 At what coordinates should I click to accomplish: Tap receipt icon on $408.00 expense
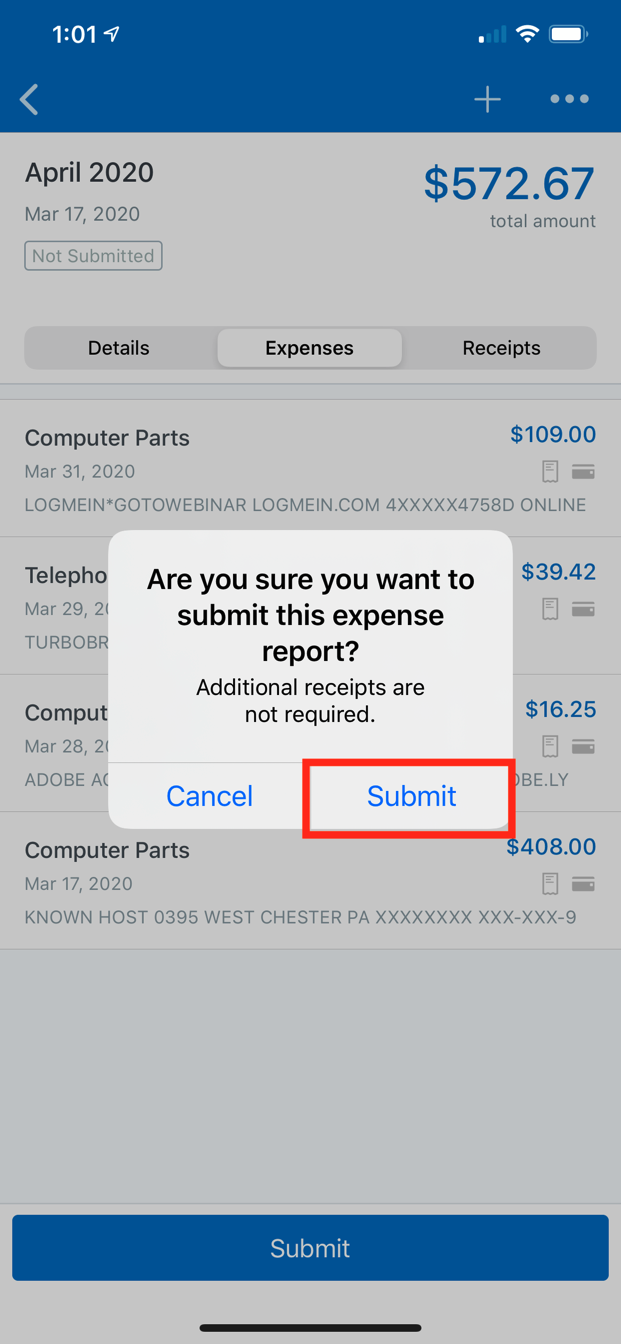click(550, 883)
